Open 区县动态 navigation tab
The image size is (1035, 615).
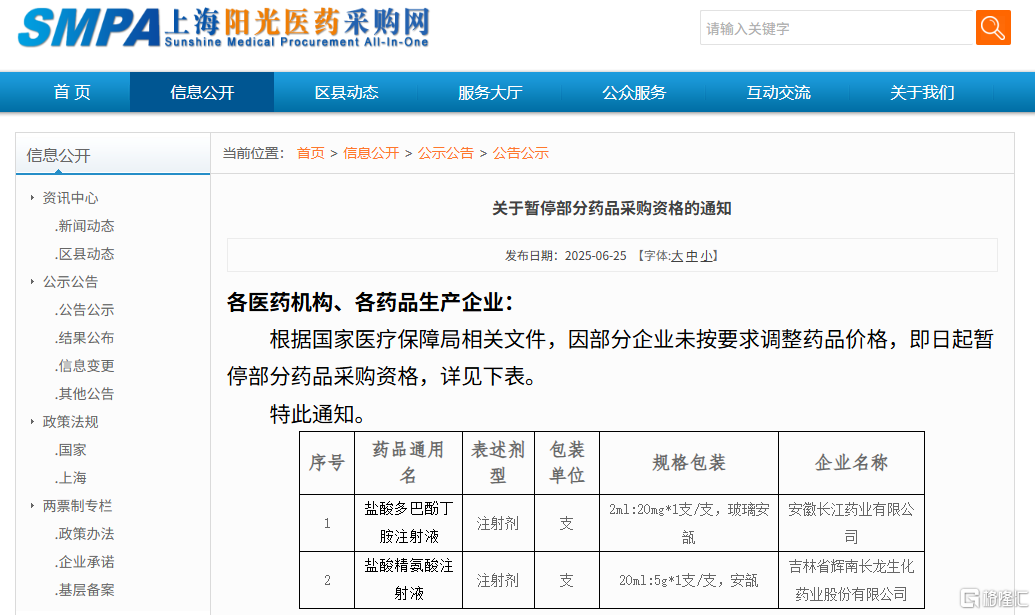pyautogui.click(x=346, y=92)
